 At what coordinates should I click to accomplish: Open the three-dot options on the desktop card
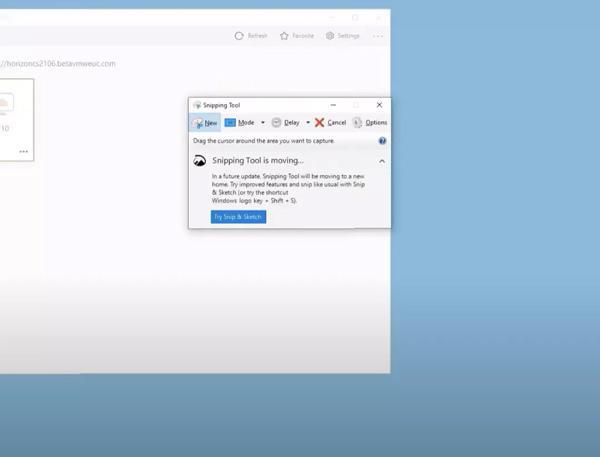(24, 152)
